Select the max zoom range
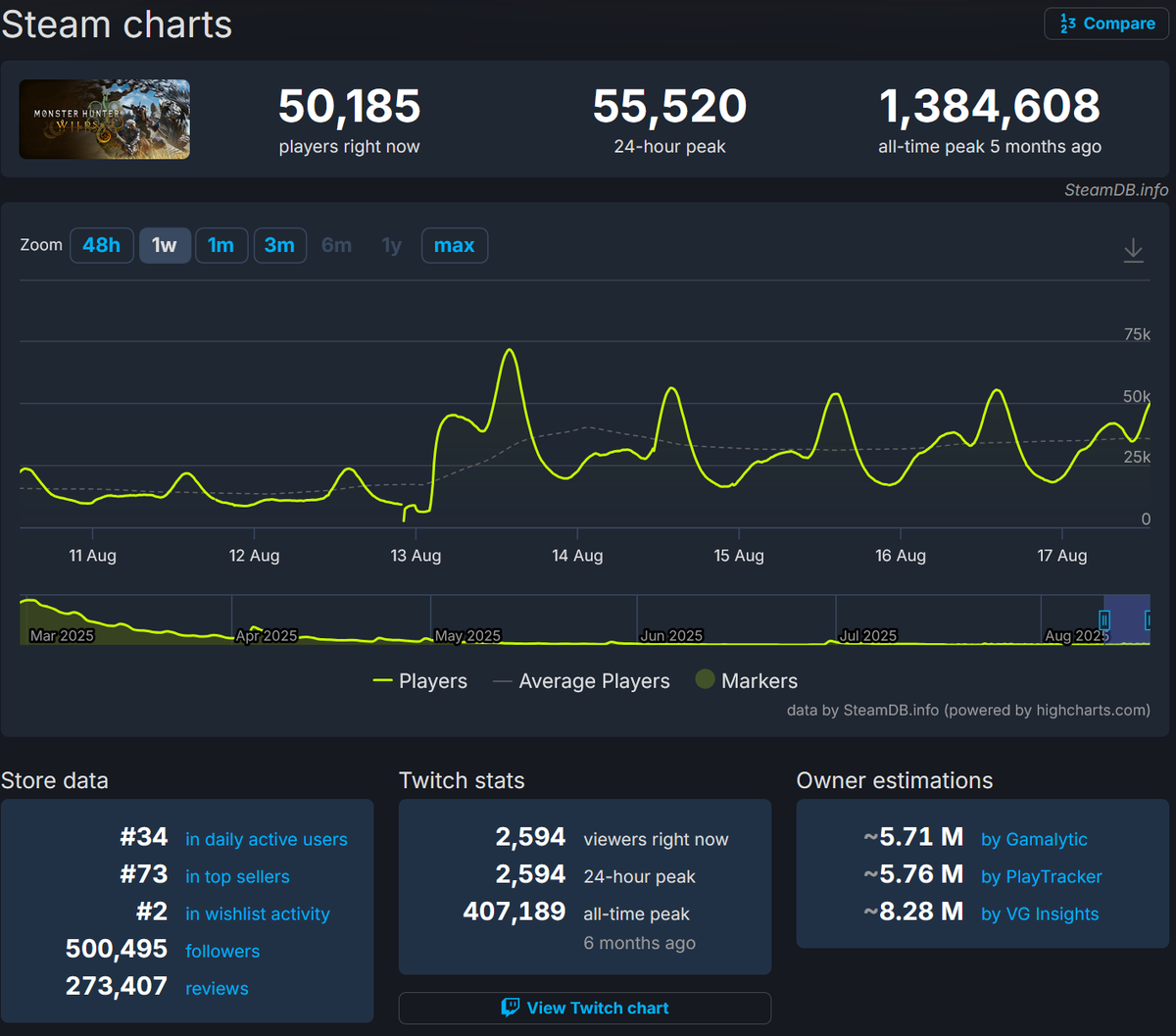 click(x=455, y=245)
